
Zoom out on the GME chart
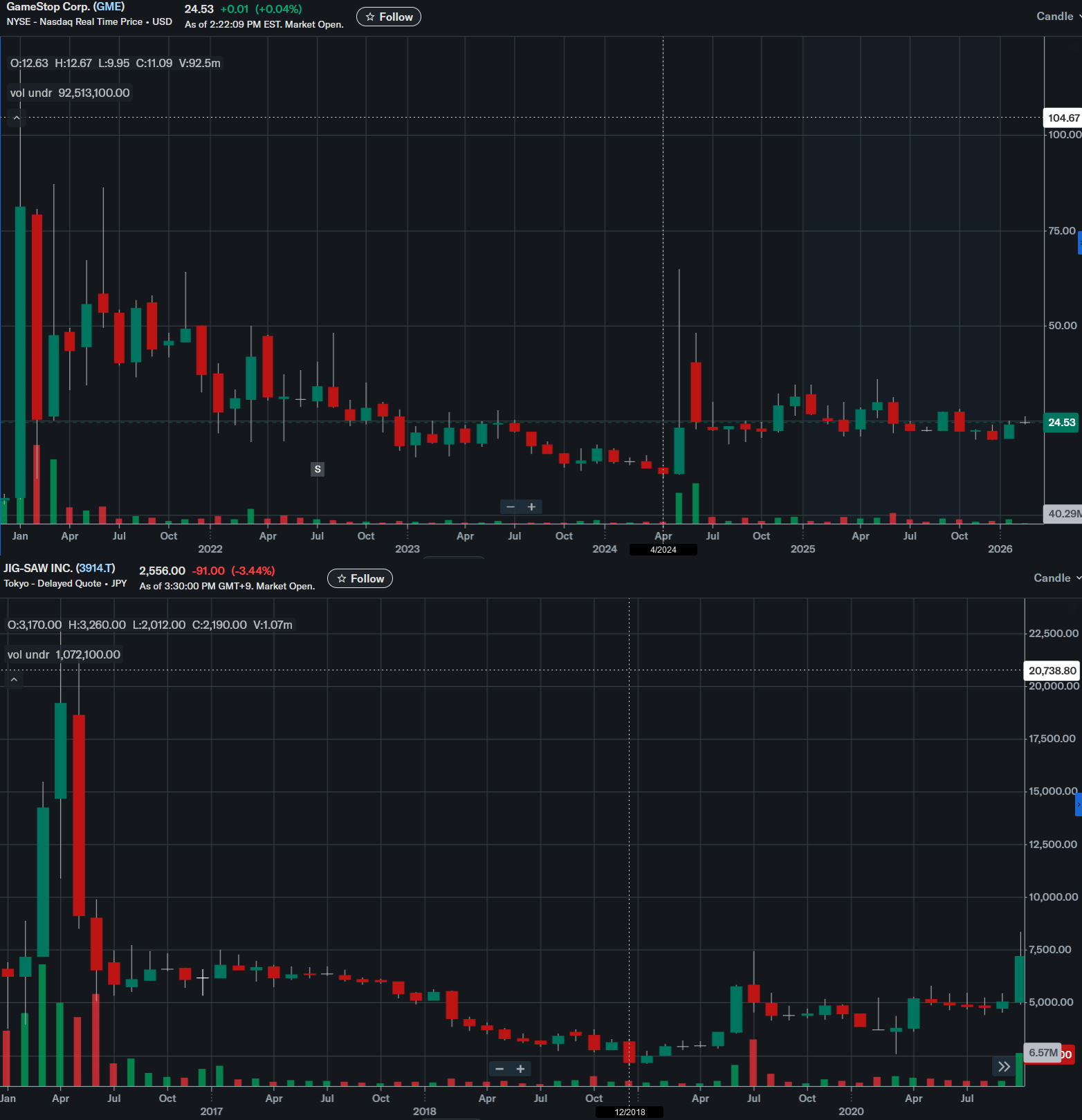pyautogui.click(x=511, y=507)
